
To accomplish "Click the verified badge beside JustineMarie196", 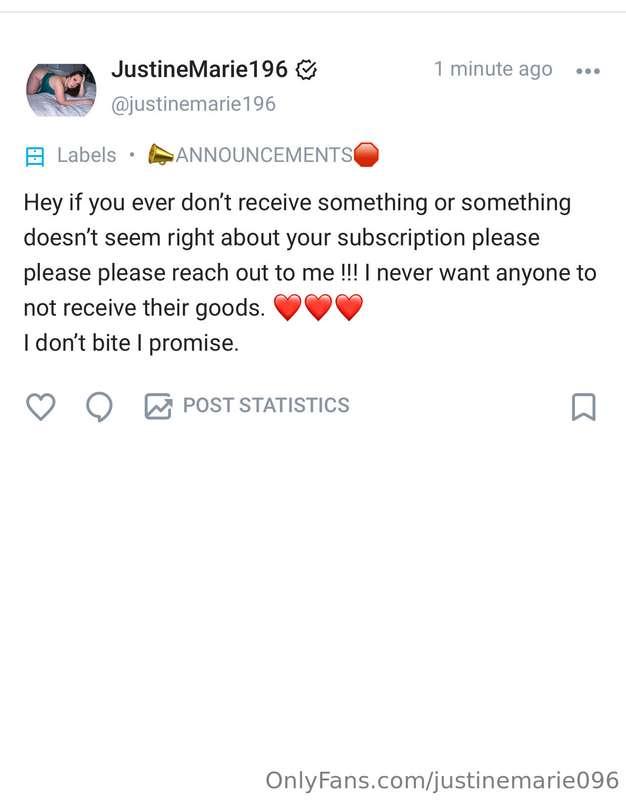I will click(x=307, y=70).
